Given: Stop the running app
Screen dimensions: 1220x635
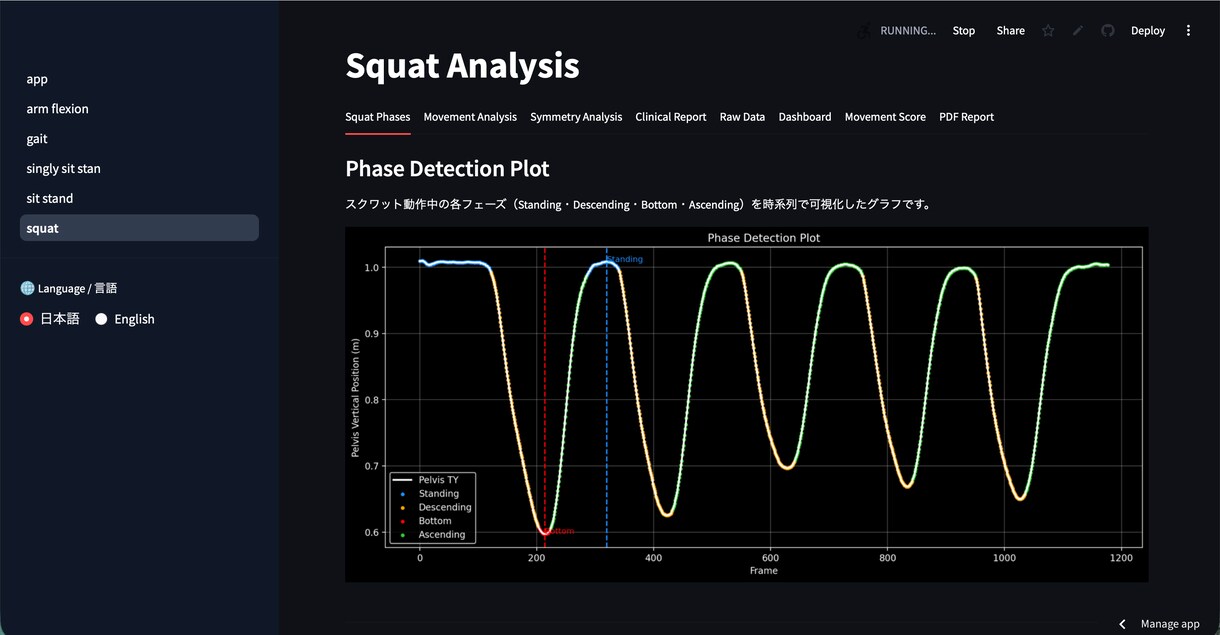Looking at the screenshot, I should tap(964, 31).
